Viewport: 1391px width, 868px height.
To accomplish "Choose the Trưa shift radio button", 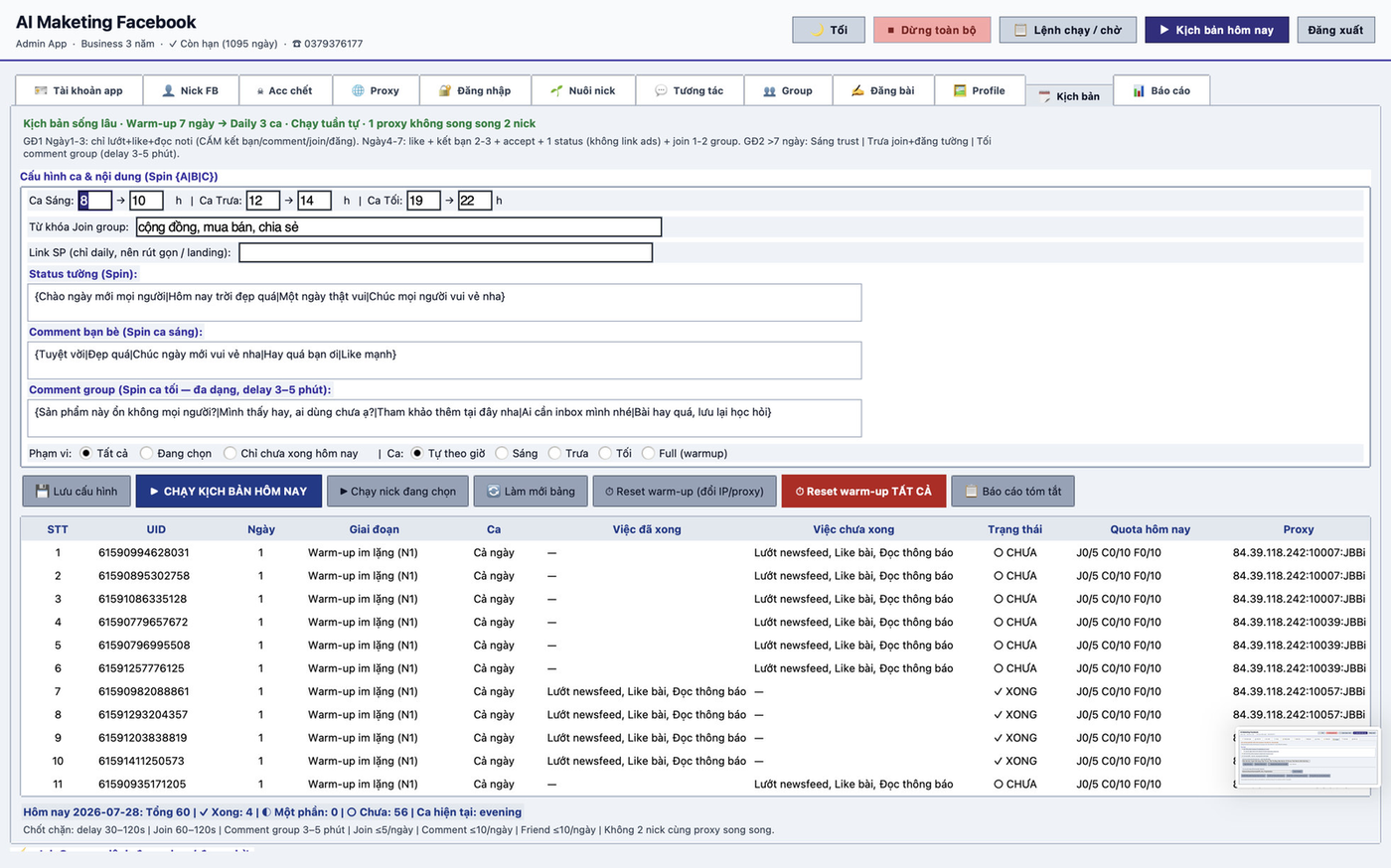I will tap(554, 453).
